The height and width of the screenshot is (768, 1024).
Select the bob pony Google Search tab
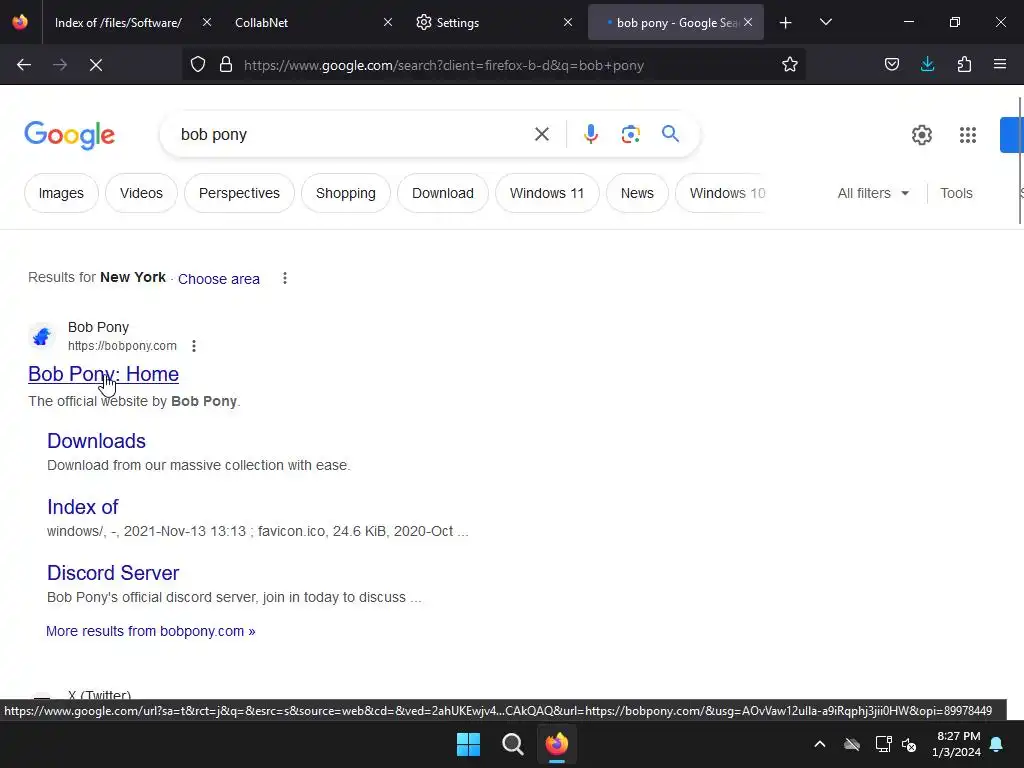point(676,23)
